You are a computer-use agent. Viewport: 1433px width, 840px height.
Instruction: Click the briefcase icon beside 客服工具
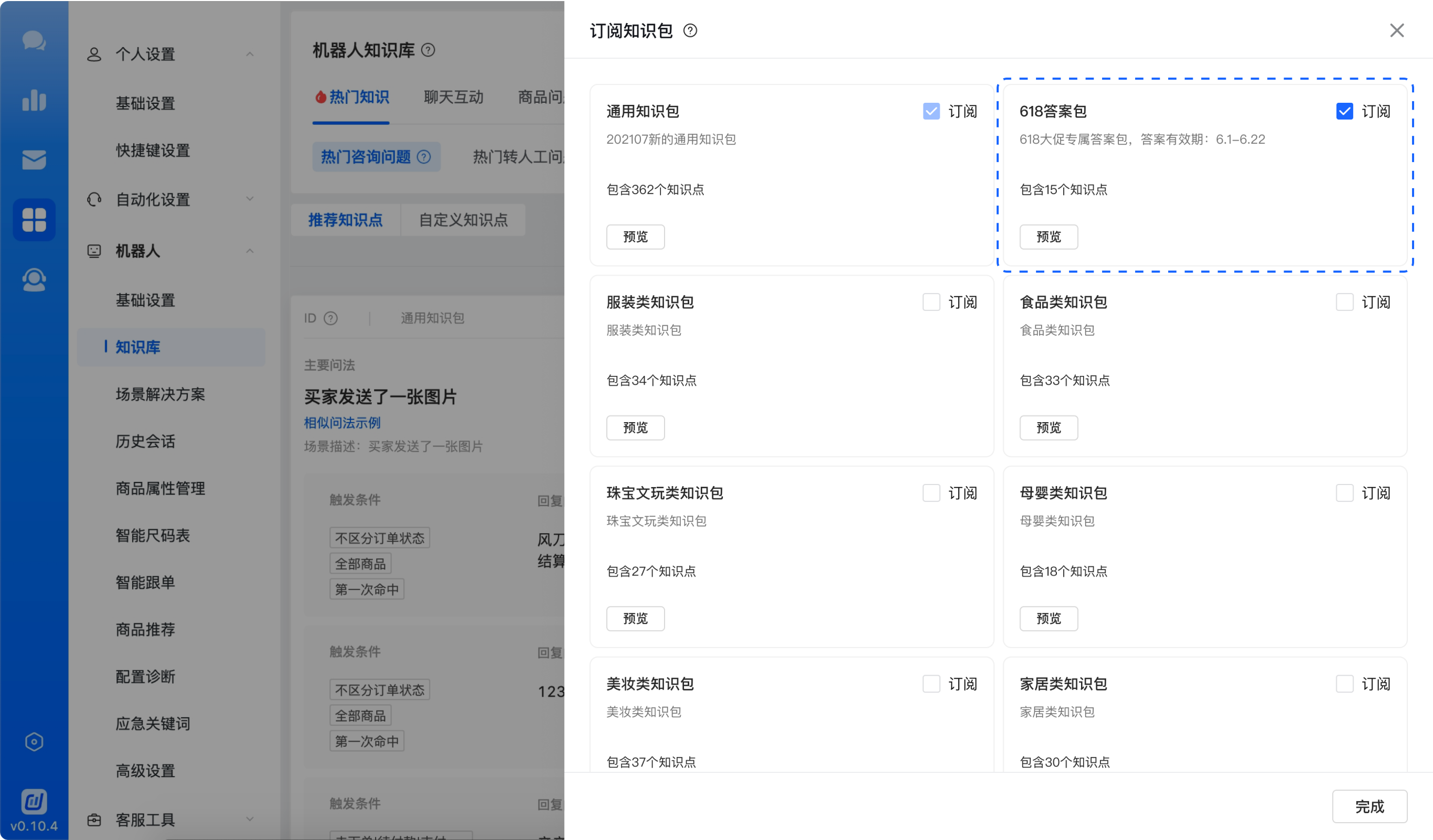click(94, 820)
